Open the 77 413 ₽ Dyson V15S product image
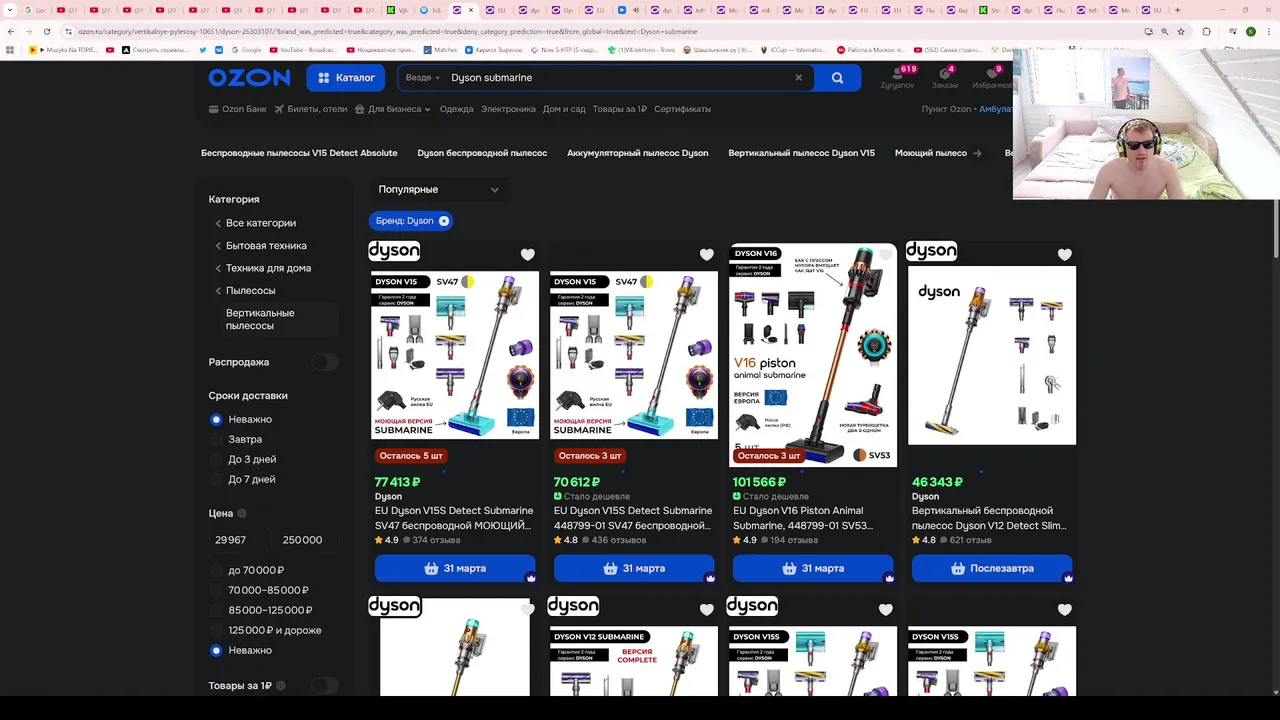The width and height of the screenshot is (1280, 720). pos(455,355)
